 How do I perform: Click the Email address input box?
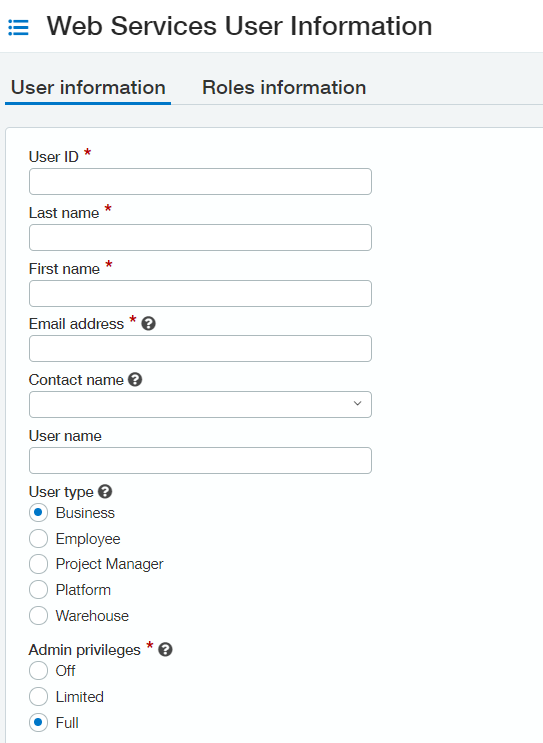pyautogui.click(x=200, y=349)
